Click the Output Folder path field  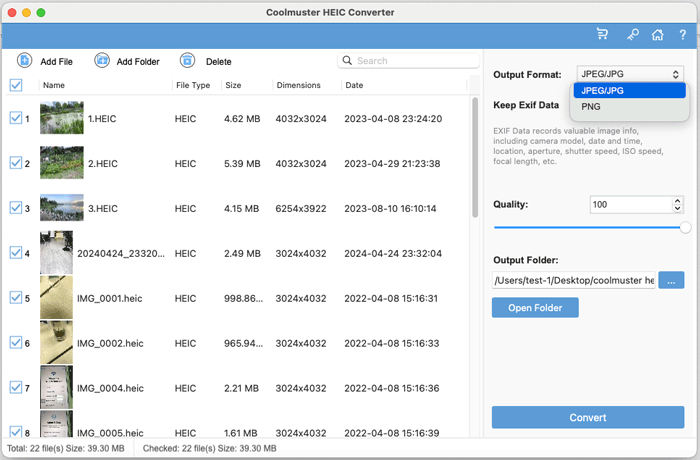point(574,280)
